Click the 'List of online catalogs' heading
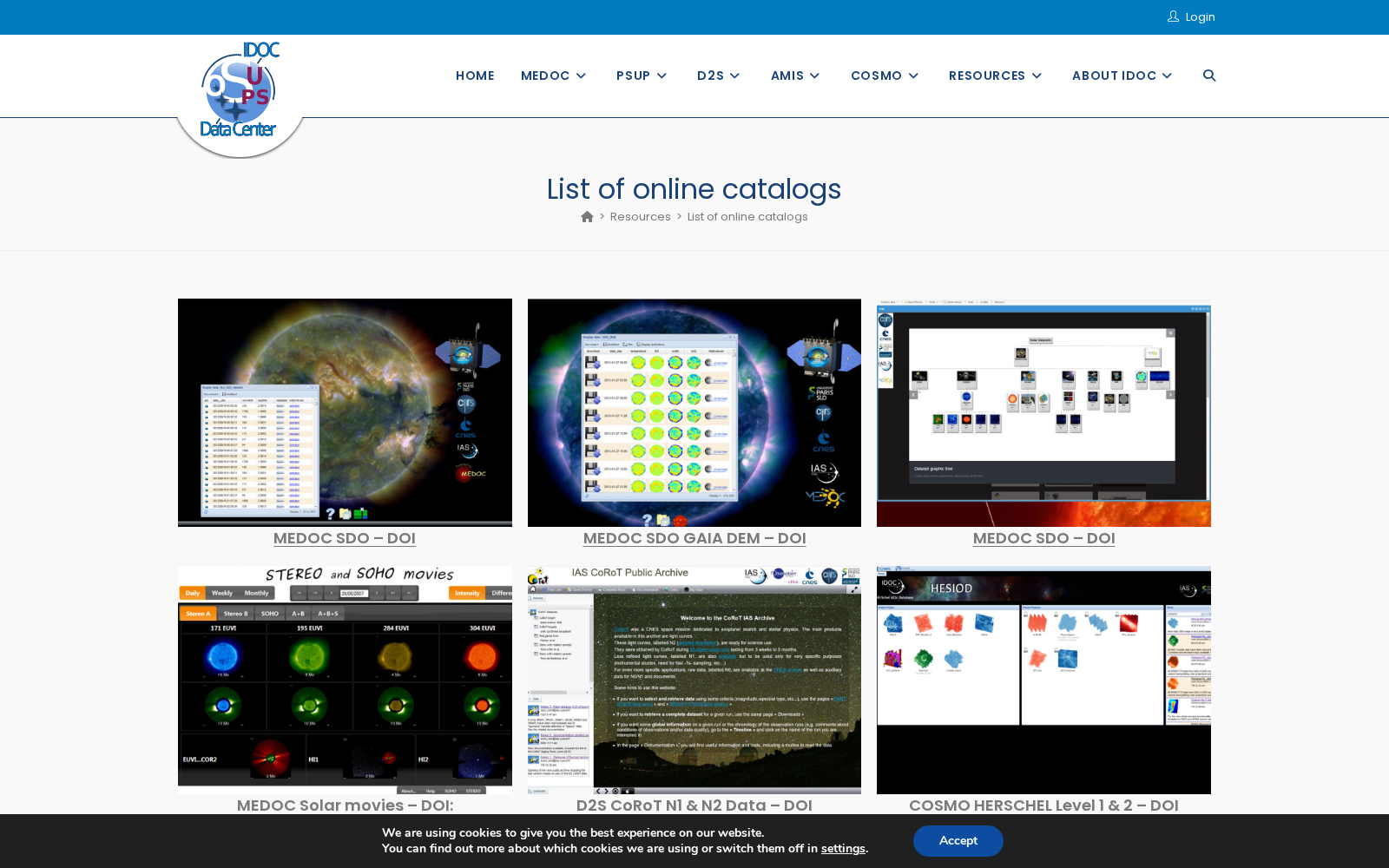This screenshot has width=1389, height=868. pyautogui.click(x=694, y=189)
